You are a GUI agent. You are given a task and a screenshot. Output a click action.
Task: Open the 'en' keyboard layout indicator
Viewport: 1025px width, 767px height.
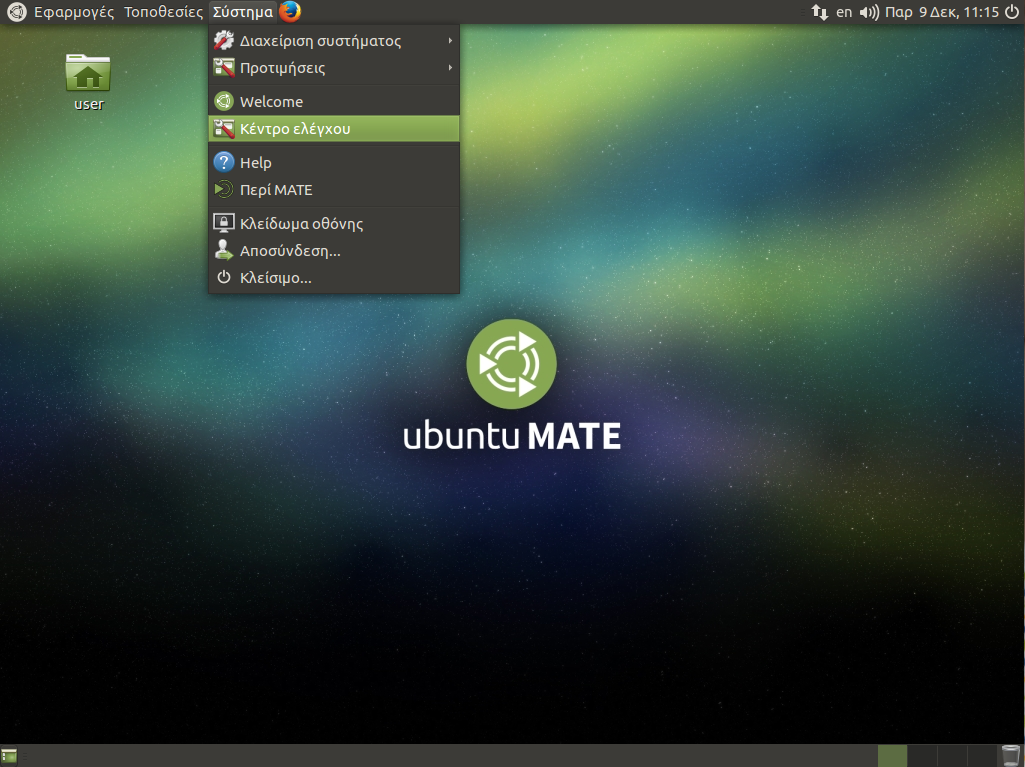click(x=844, y=12)
